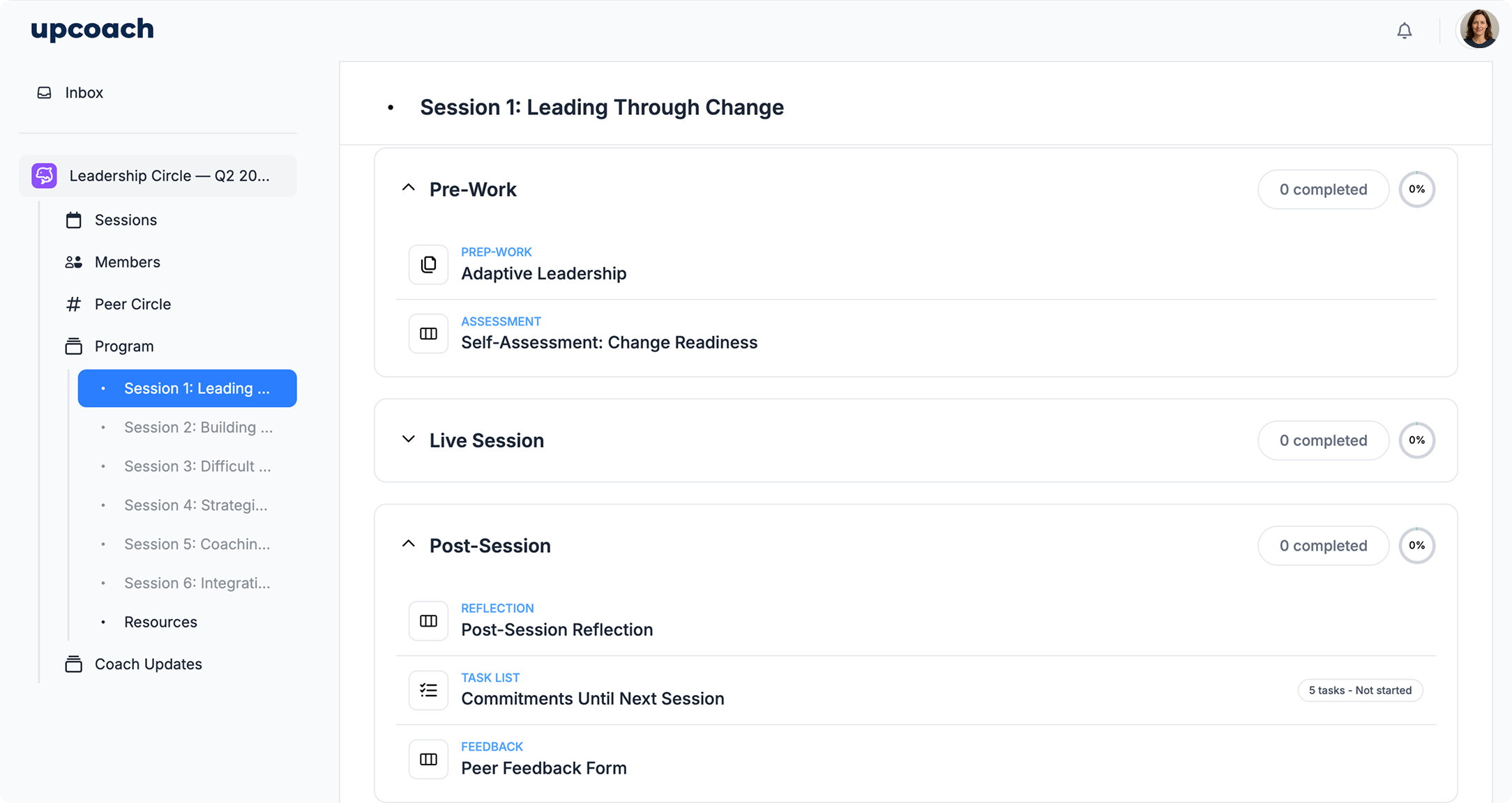Open Self-Assessment: Change Readiness
This screenshot has height=803, width=1512.
pyautogui.click(x=609, y=342)
